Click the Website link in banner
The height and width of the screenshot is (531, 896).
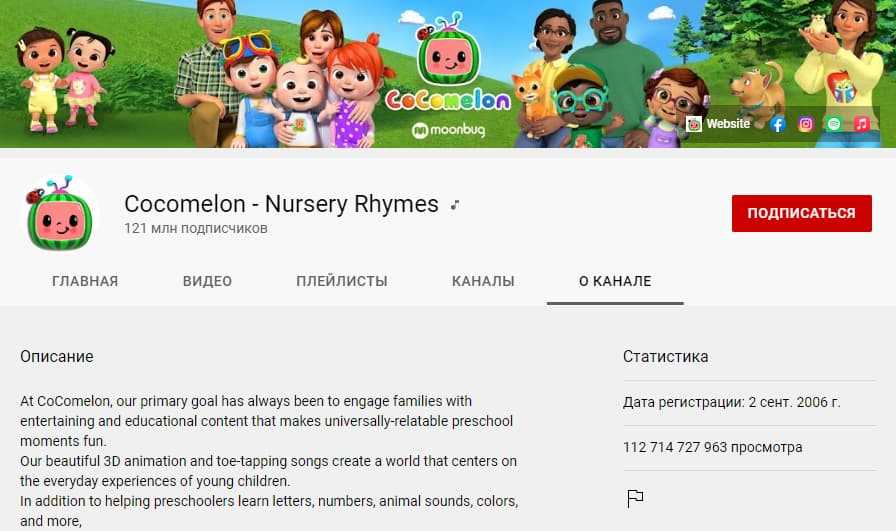pos(727,123)
